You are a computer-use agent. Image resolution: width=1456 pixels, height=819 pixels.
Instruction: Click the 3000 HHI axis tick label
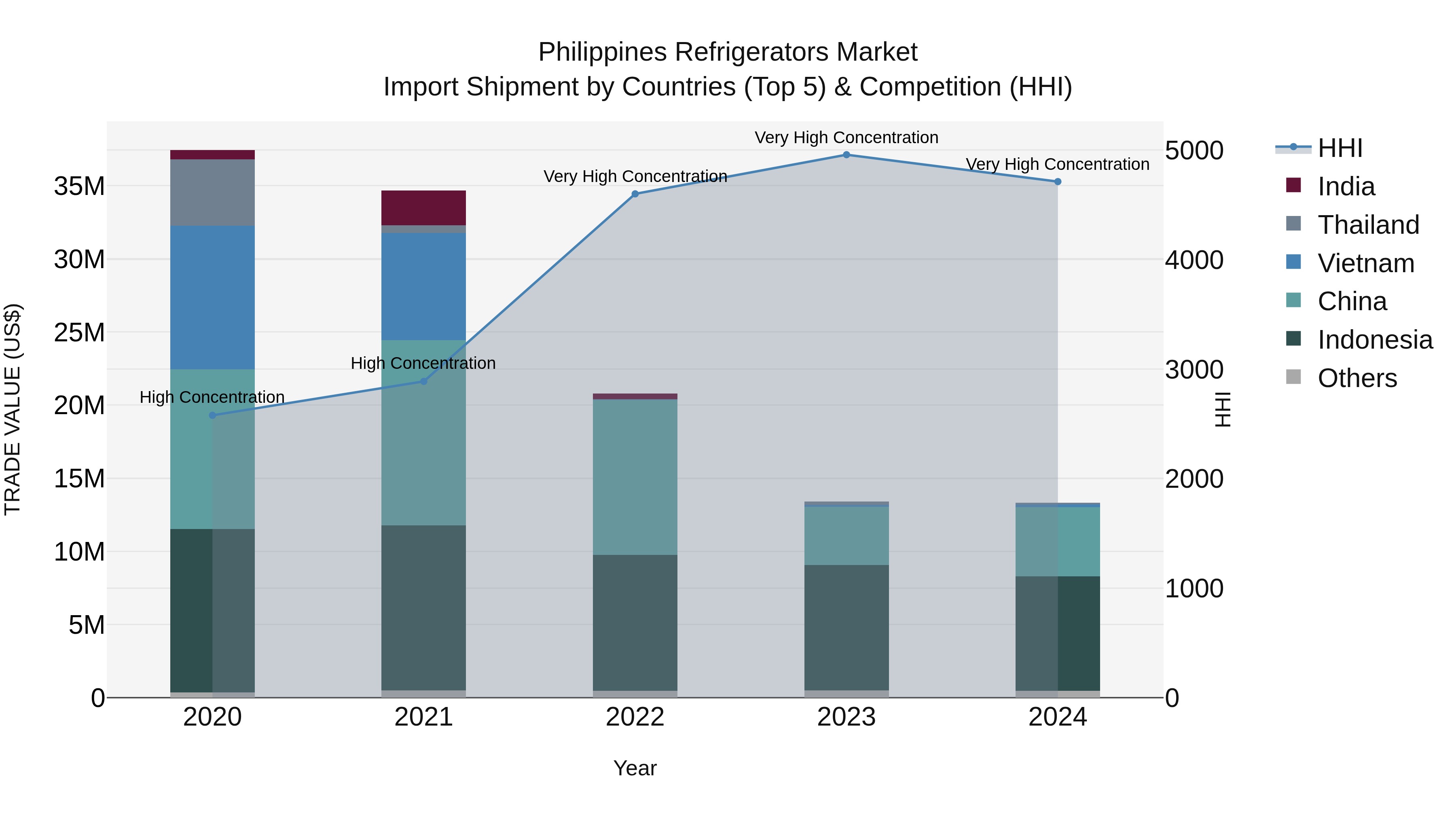[1194, 370]
